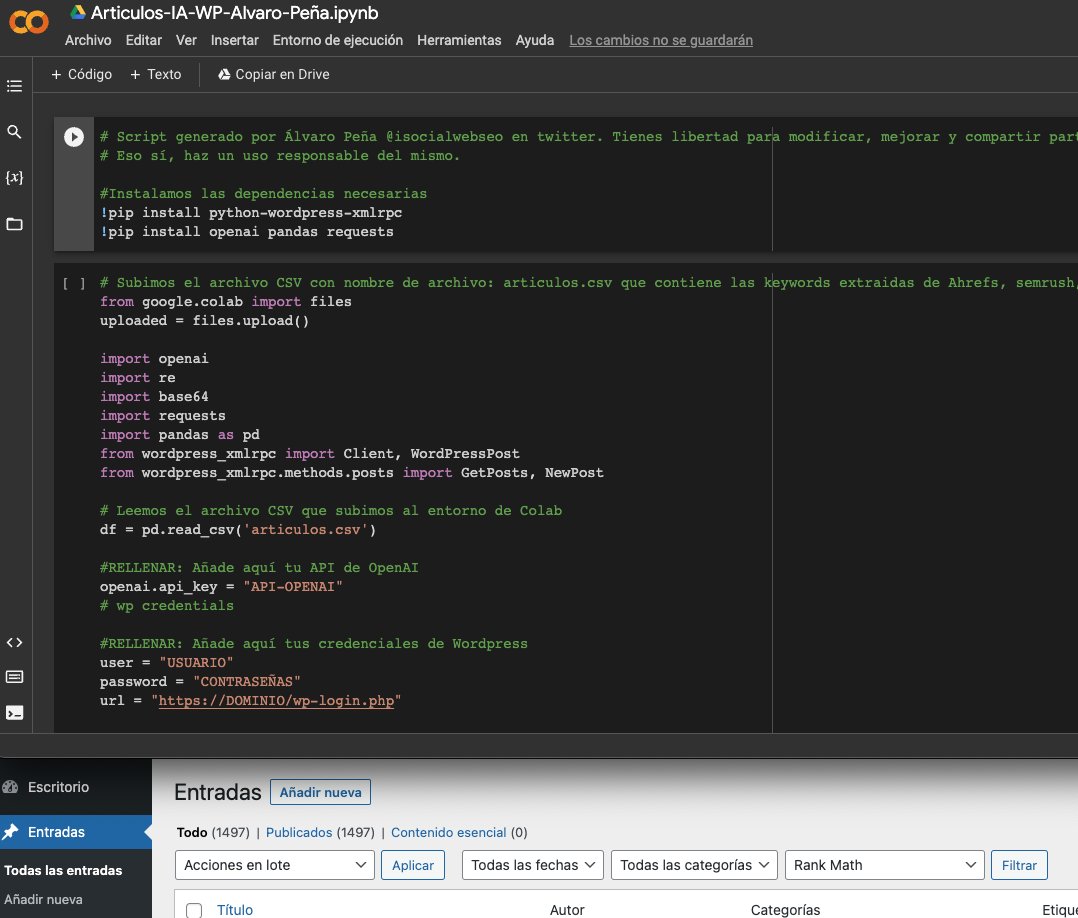Click the Colab logo icon

click(x=28, y=21)
